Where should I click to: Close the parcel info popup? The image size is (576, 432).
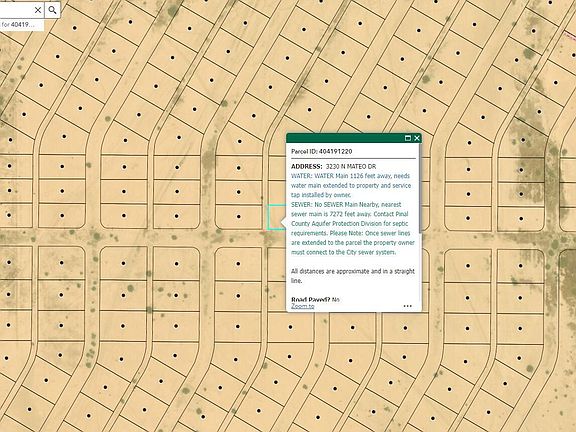pyautogui.click(x=417, y=138)
